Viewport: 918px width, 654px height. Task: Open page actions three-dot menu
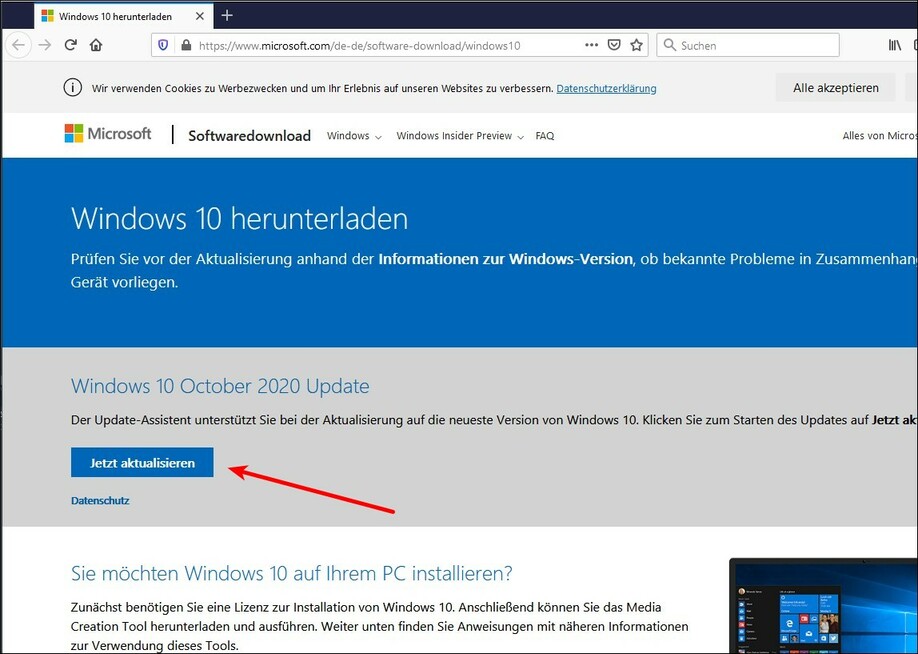592,45
